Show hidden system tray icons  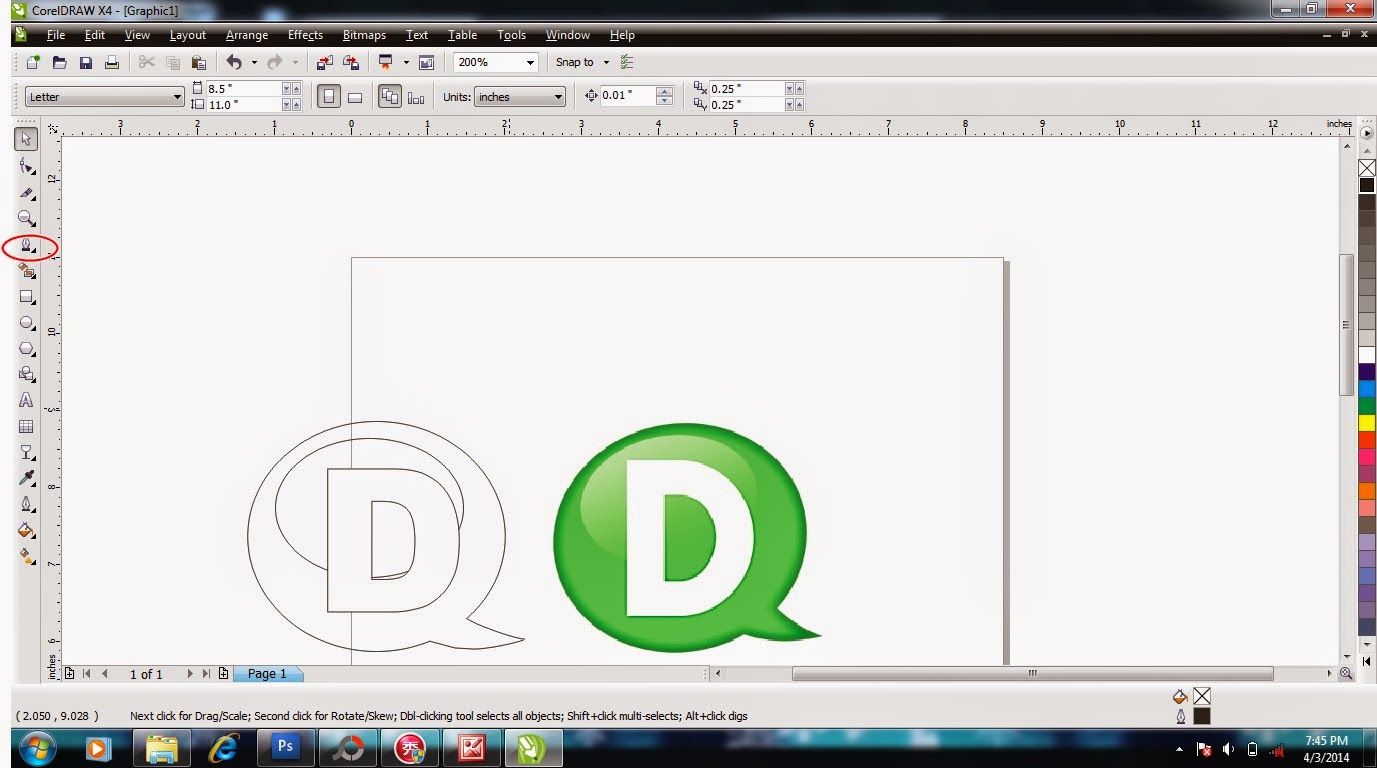pyautogui.click(x=1180, y=749)
